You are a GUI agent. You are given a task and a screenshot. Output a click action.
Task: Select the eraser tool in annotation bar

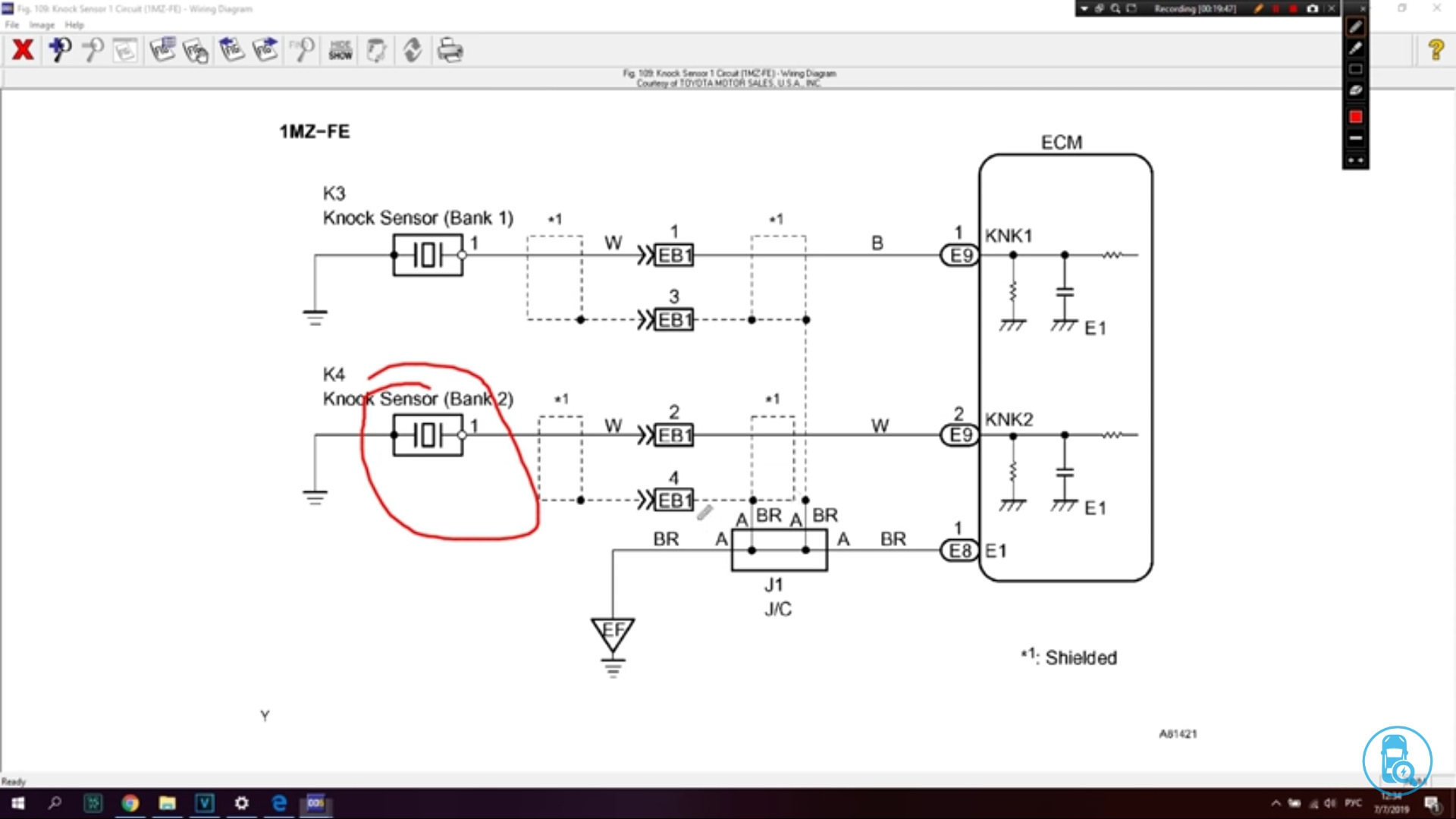1355,89
